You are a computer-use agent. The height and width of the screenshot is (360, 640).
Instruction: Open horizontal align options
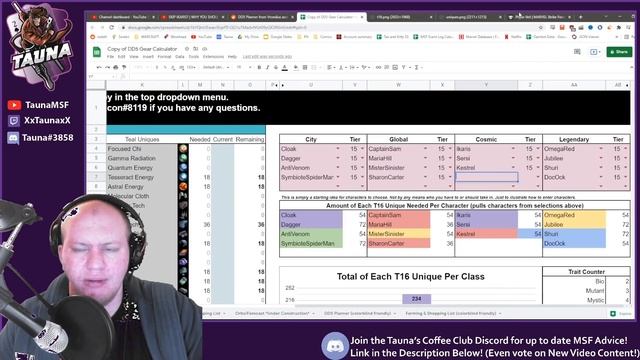(330, 67)
